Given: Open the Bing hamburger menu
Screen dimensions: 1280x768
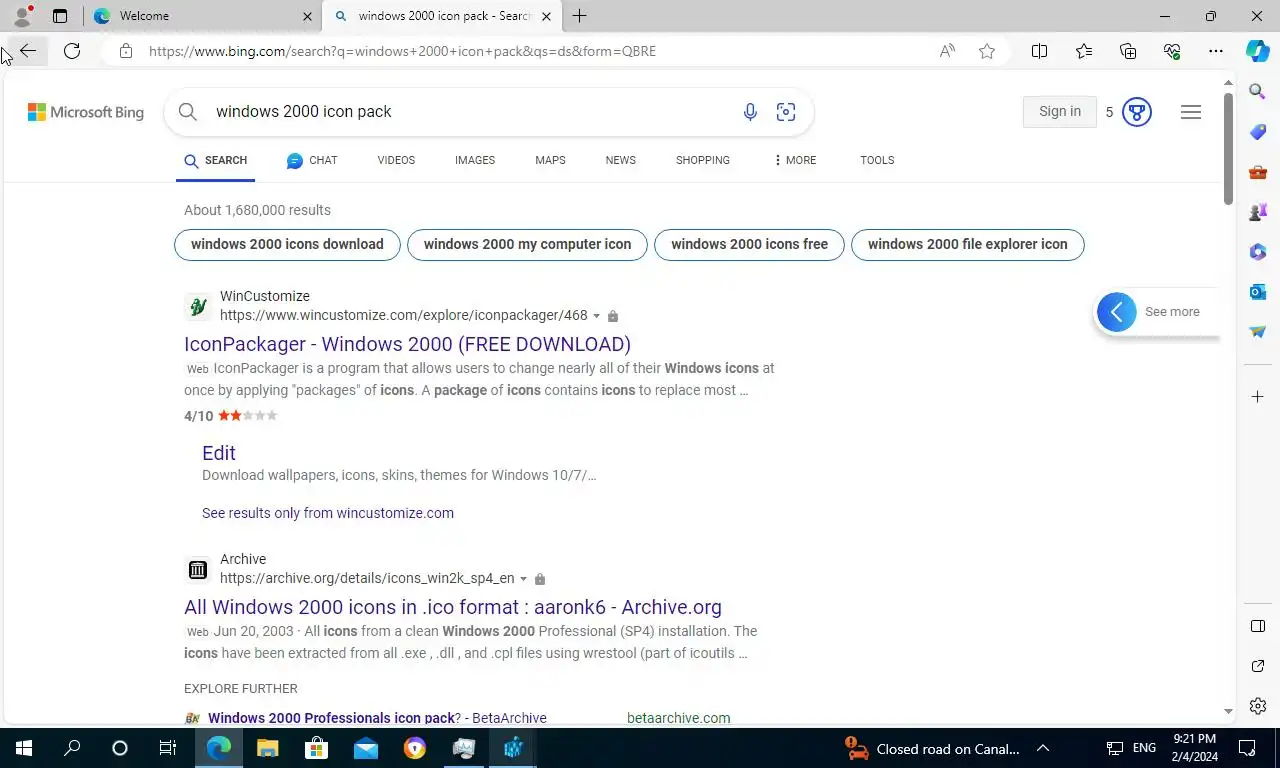Looking at the screenshot, I should point(1191,112).
